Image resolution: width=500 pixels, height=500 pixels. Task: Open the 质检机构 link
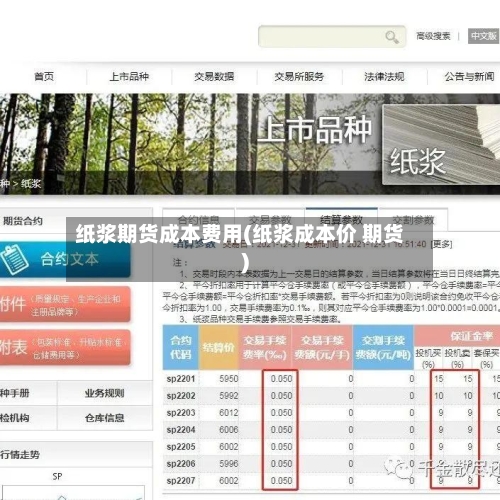click(x=15, y=418)
